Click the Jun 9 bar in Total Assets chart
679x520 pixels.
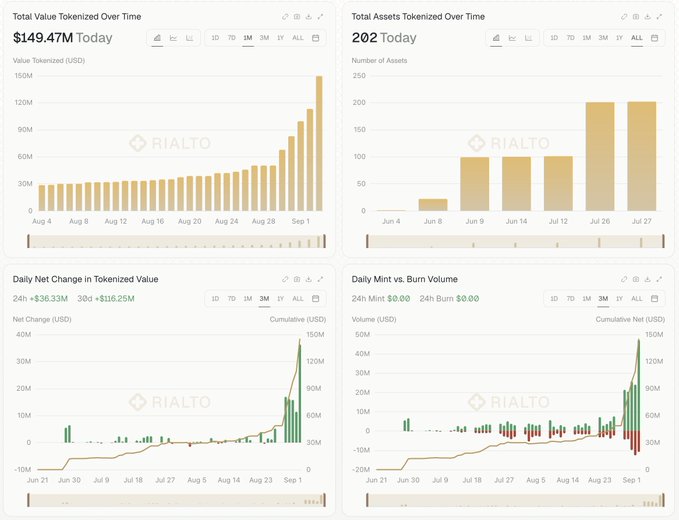click(475, 184)
